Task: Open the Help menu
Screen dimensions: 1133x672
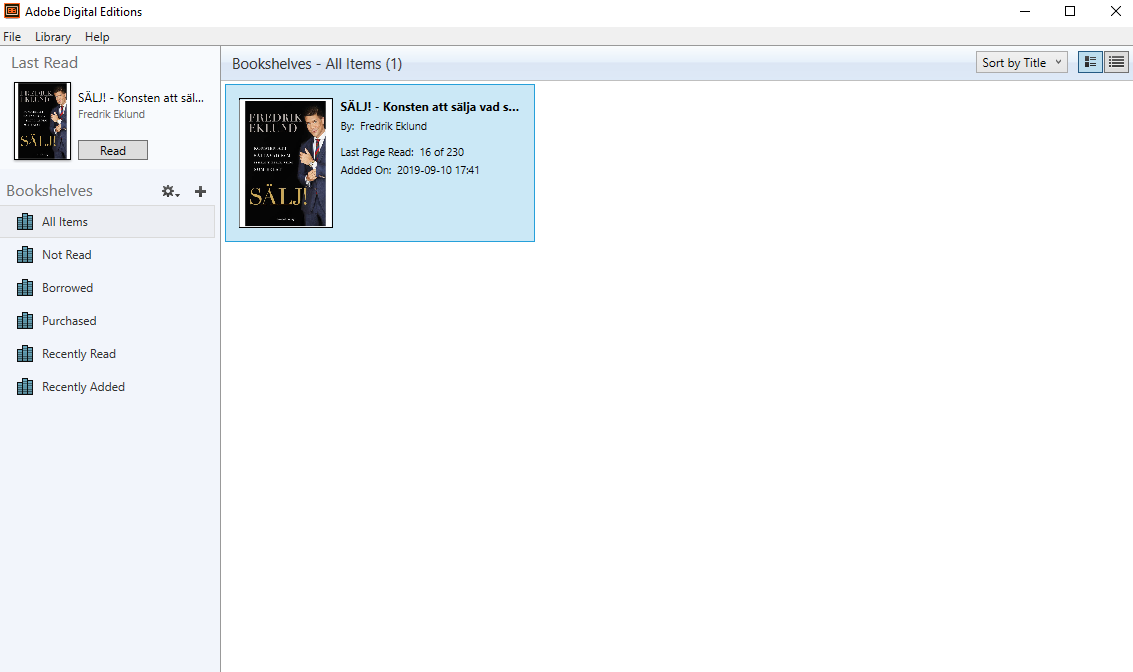Action: [97, 37]
